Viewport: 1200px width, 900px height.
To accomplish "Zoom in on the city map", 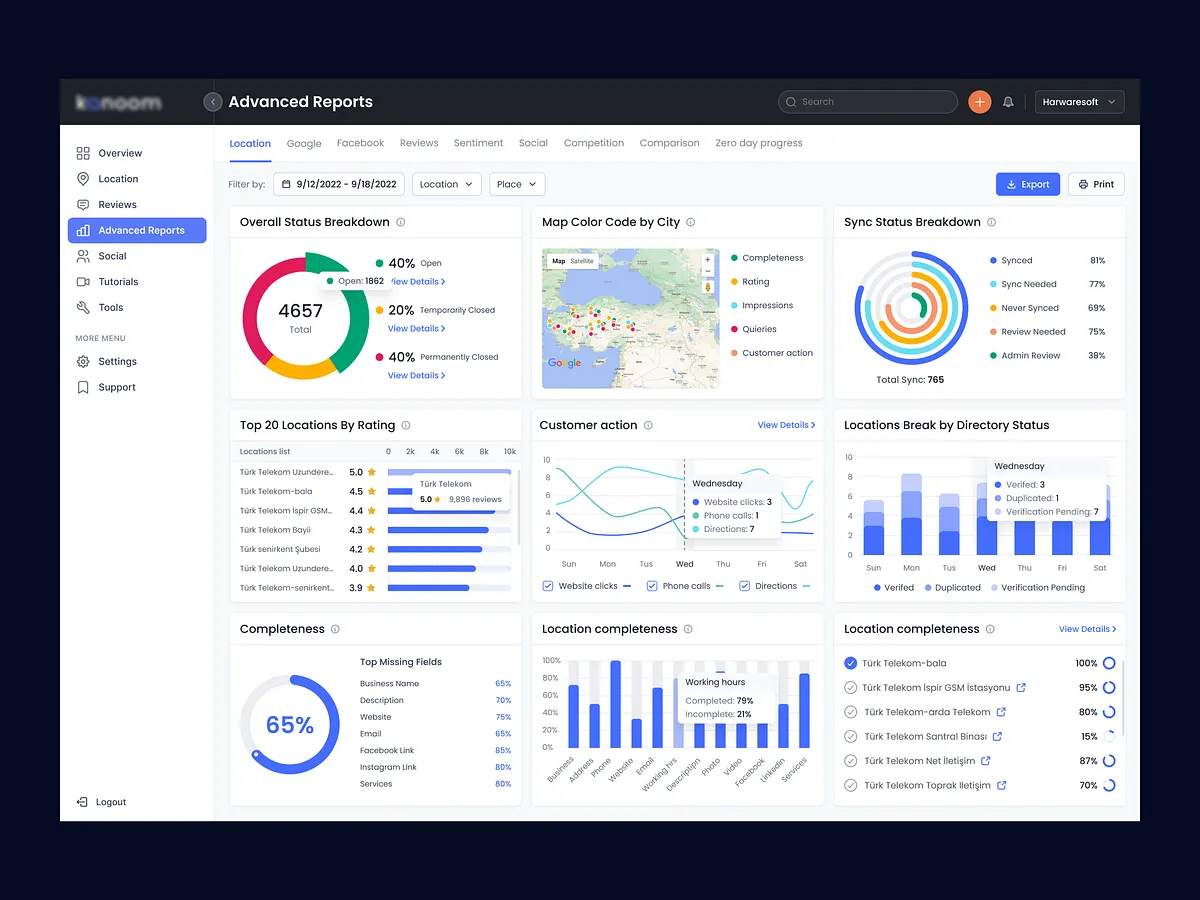I will (x=708, y=260).
